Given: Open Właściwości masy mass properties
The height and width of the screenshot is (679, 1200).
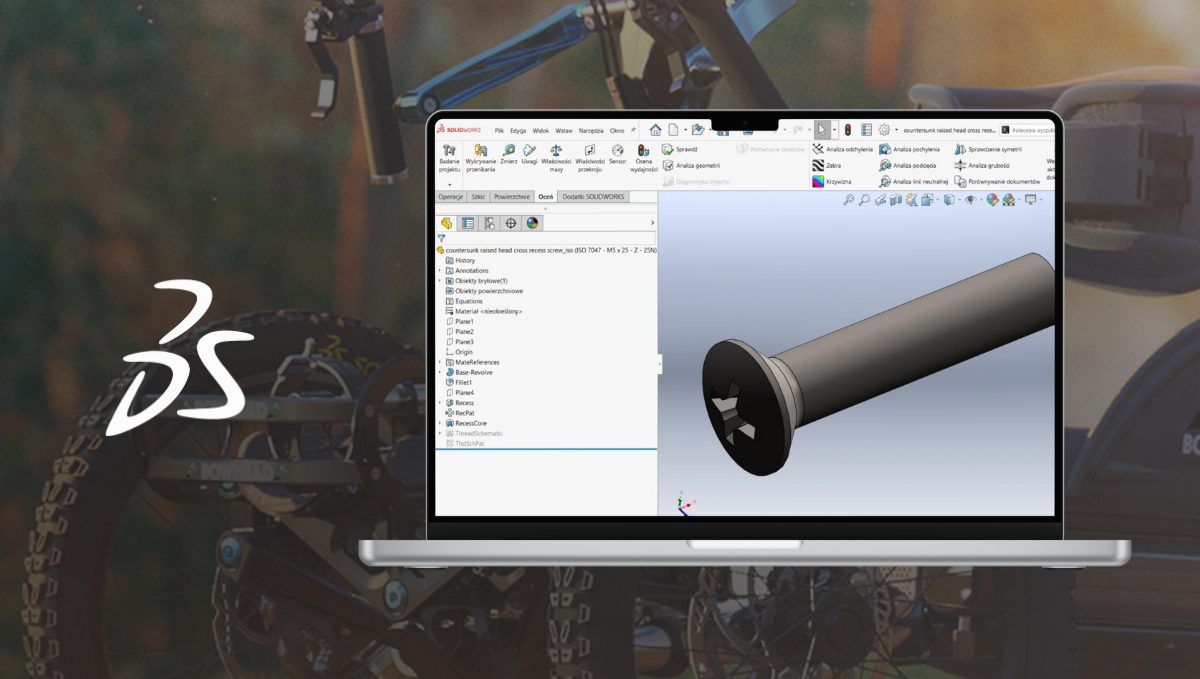Looking at the screenshot, I should pyautogui.click(x=556, y=158).
